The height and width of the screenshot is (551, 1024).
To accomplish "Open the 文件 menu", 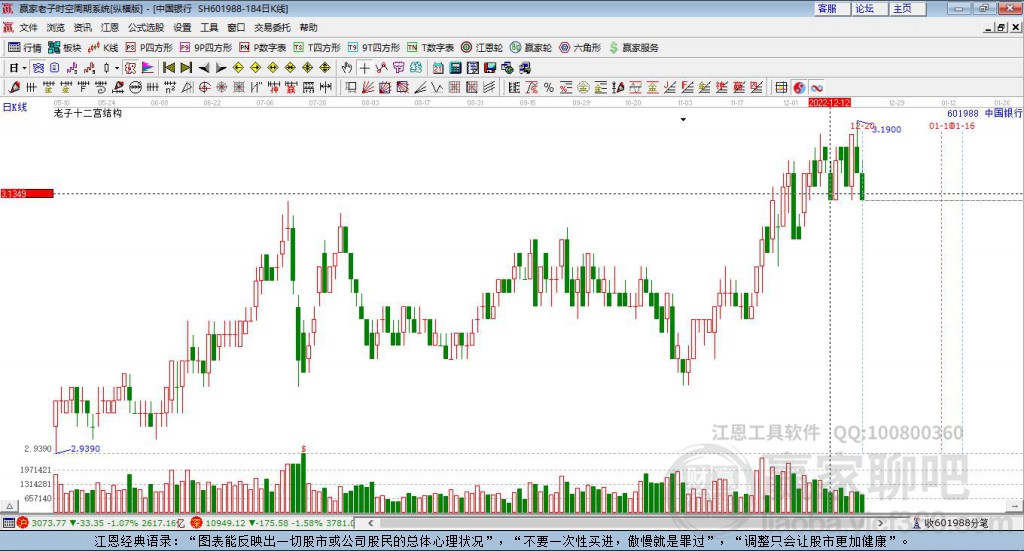I will point(28,27).
